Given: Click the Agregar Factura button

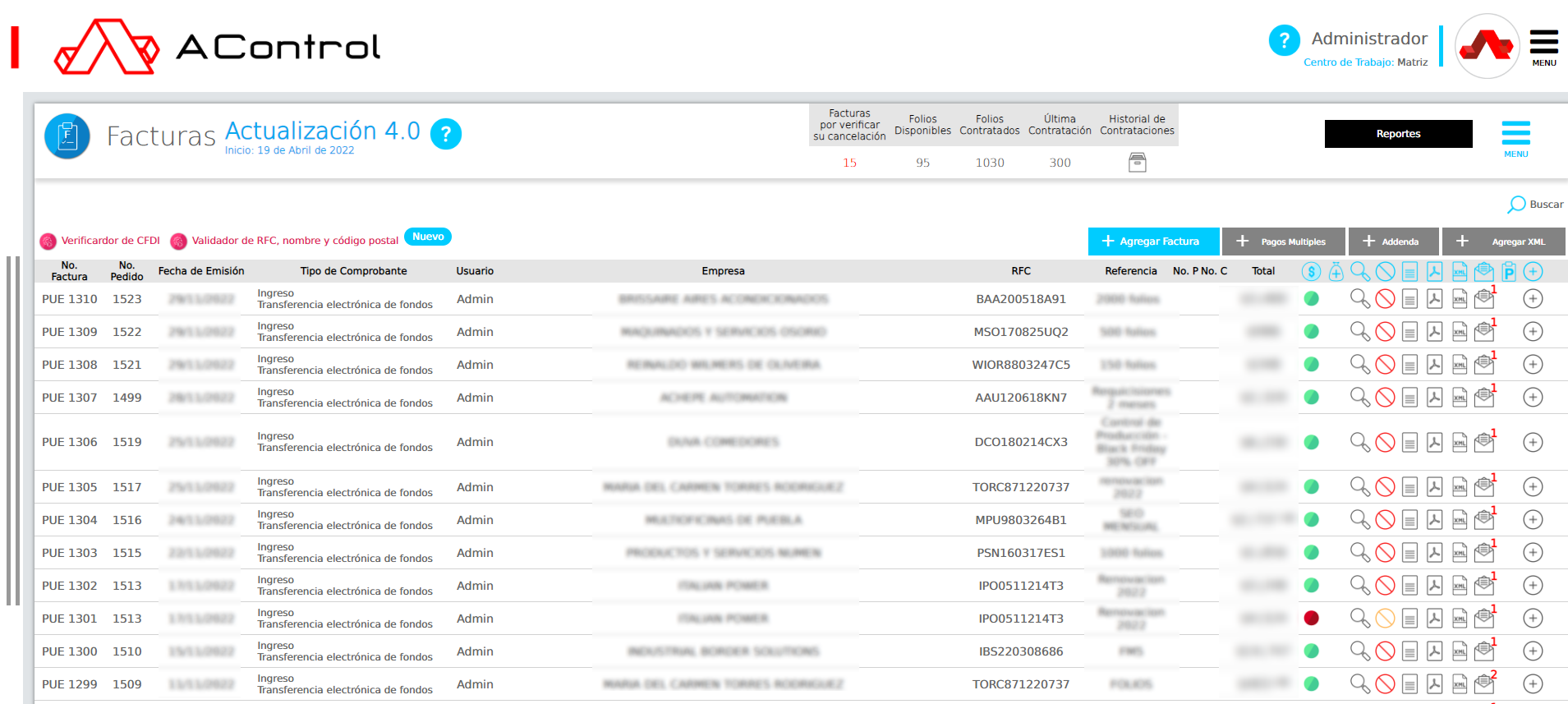Looking at the screenshot, I should (x=1154, y=242).
